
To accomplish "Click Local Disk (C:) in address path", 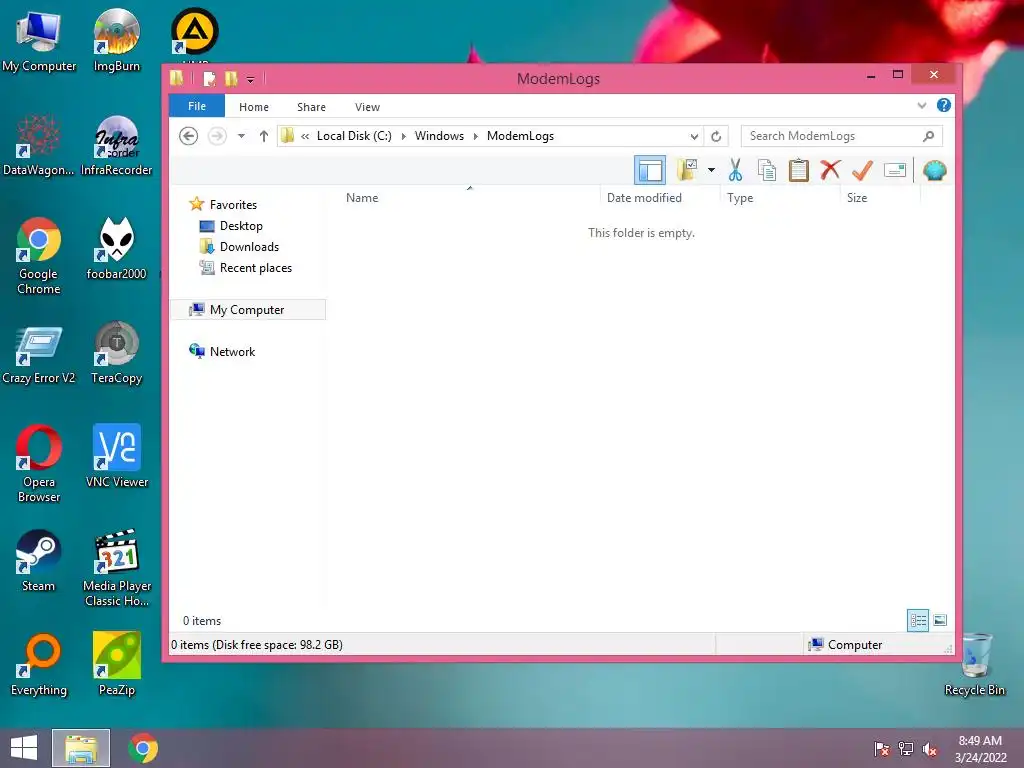I will [354, 136].
